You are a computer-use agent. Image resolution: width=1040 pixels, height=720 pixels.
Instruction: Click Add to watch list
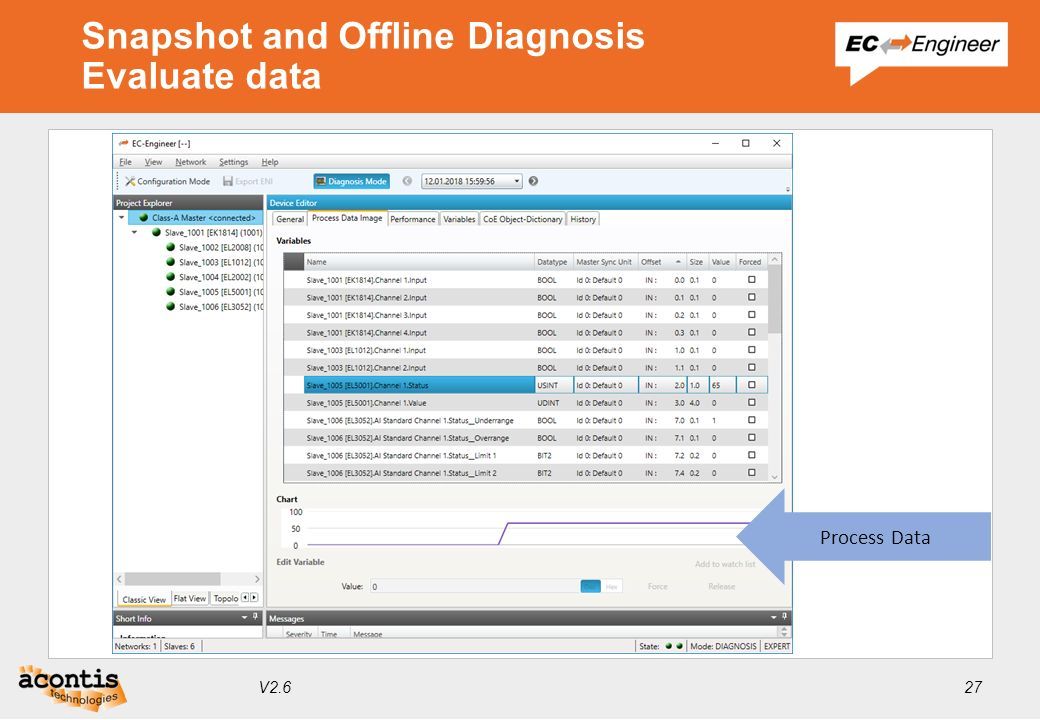(x=725, y=564)
